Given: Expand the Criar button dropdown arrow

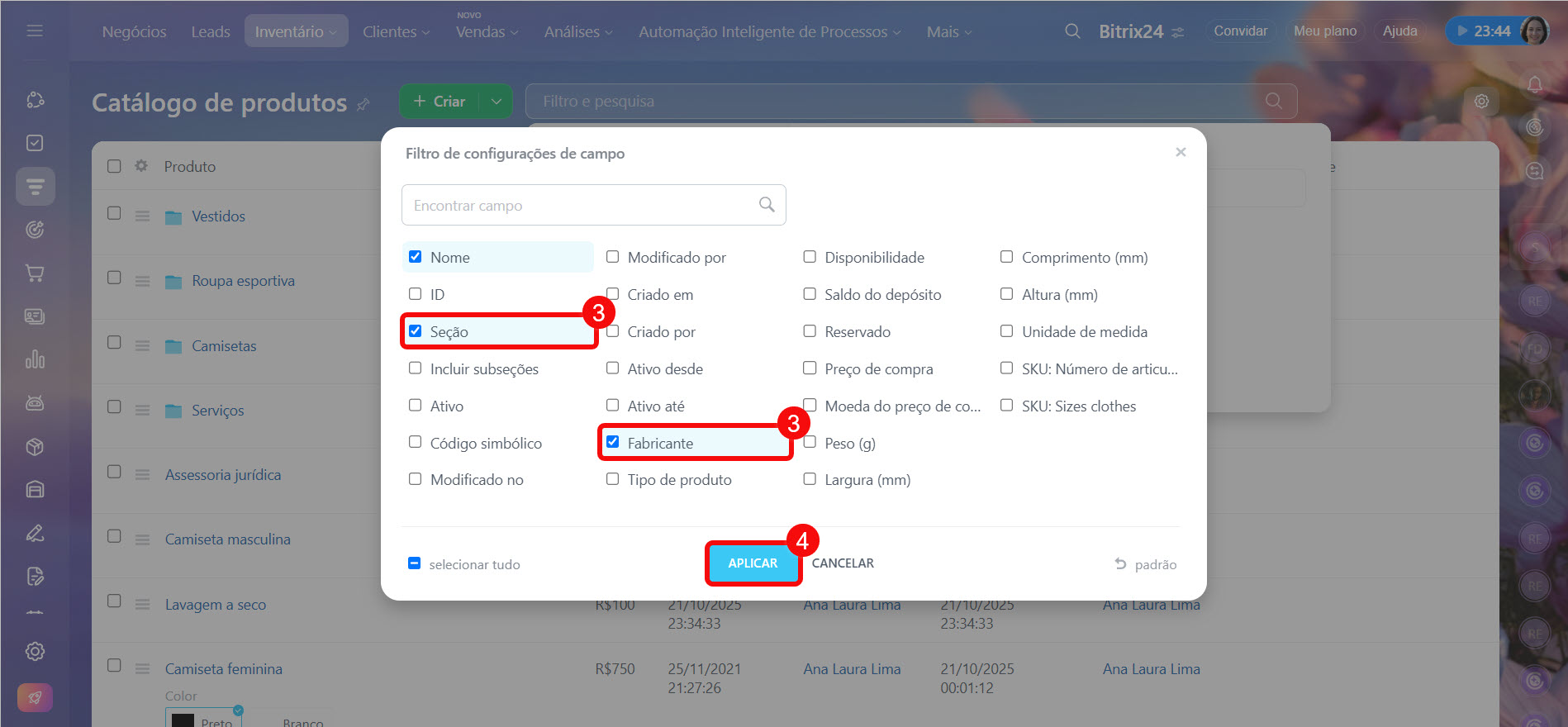Looking at the screenshot, I should pyautogui.click(x=496, y=102).
